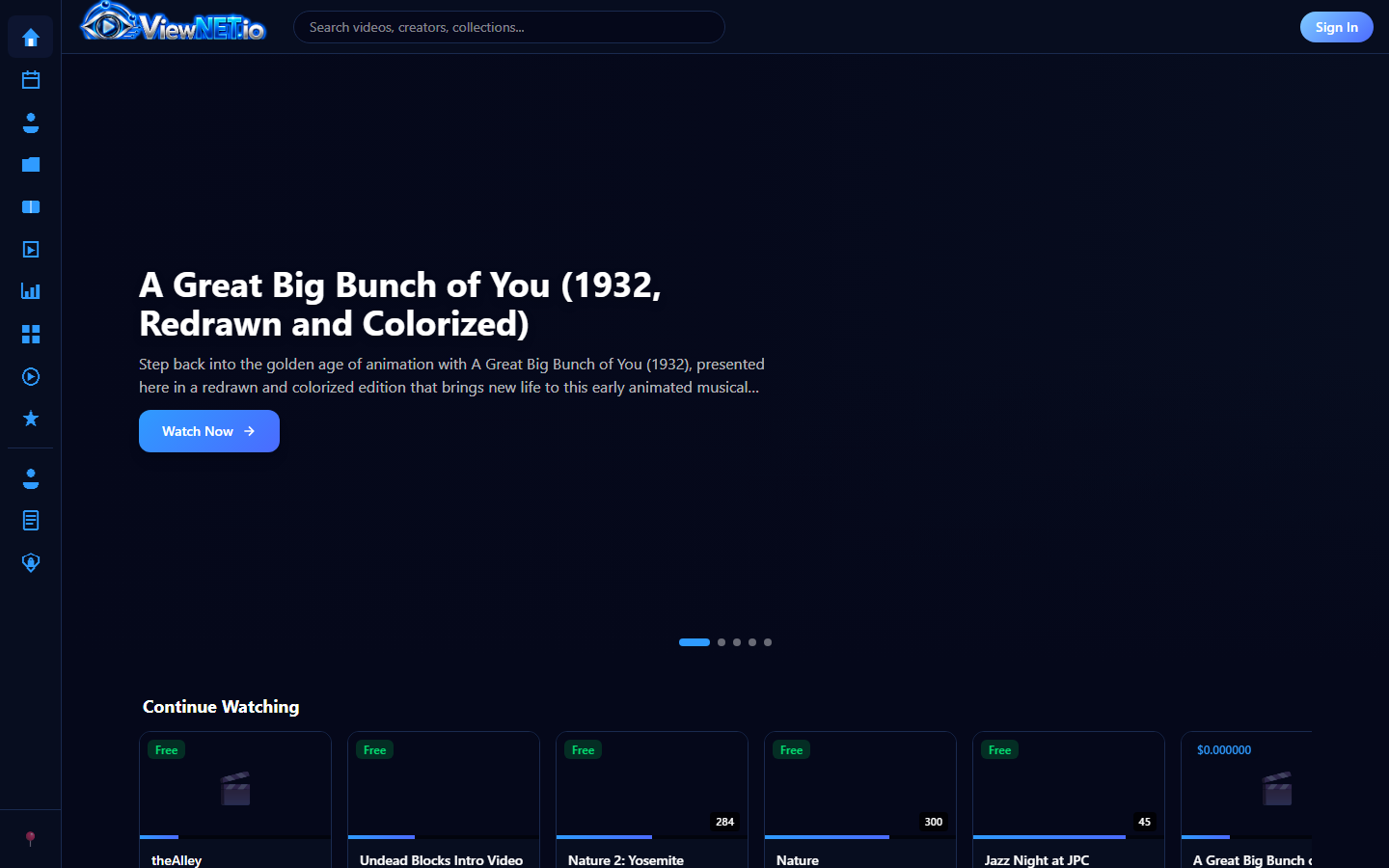Click the shield badge icon in the sidebar
The image size is (1389, 868).
(31, 563)
